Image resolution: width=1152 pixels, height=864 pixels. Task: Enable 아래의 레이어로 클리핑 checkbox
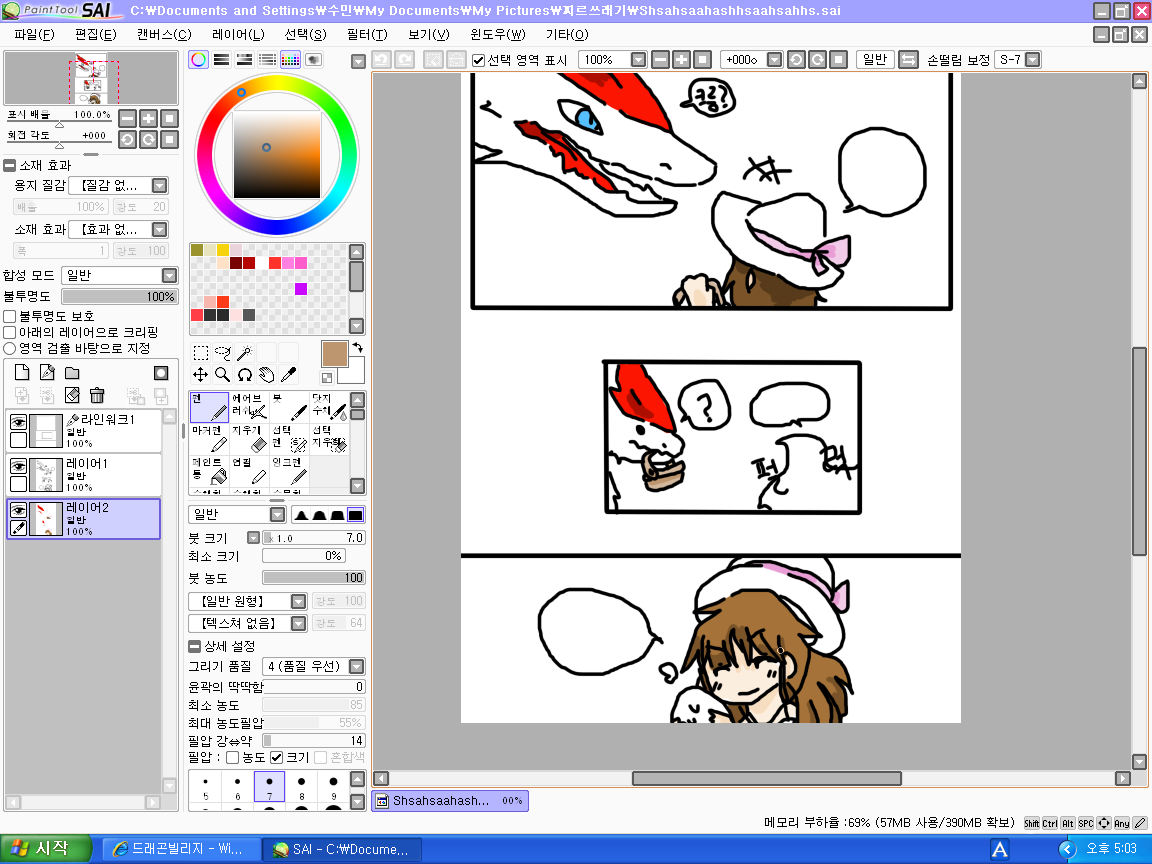[10, 332]
